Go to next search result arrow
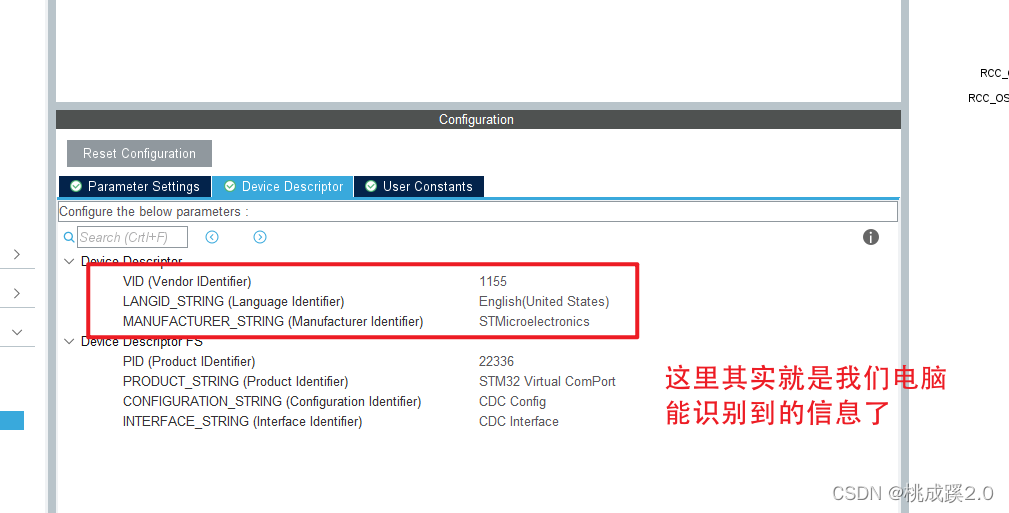 point(260,238)
